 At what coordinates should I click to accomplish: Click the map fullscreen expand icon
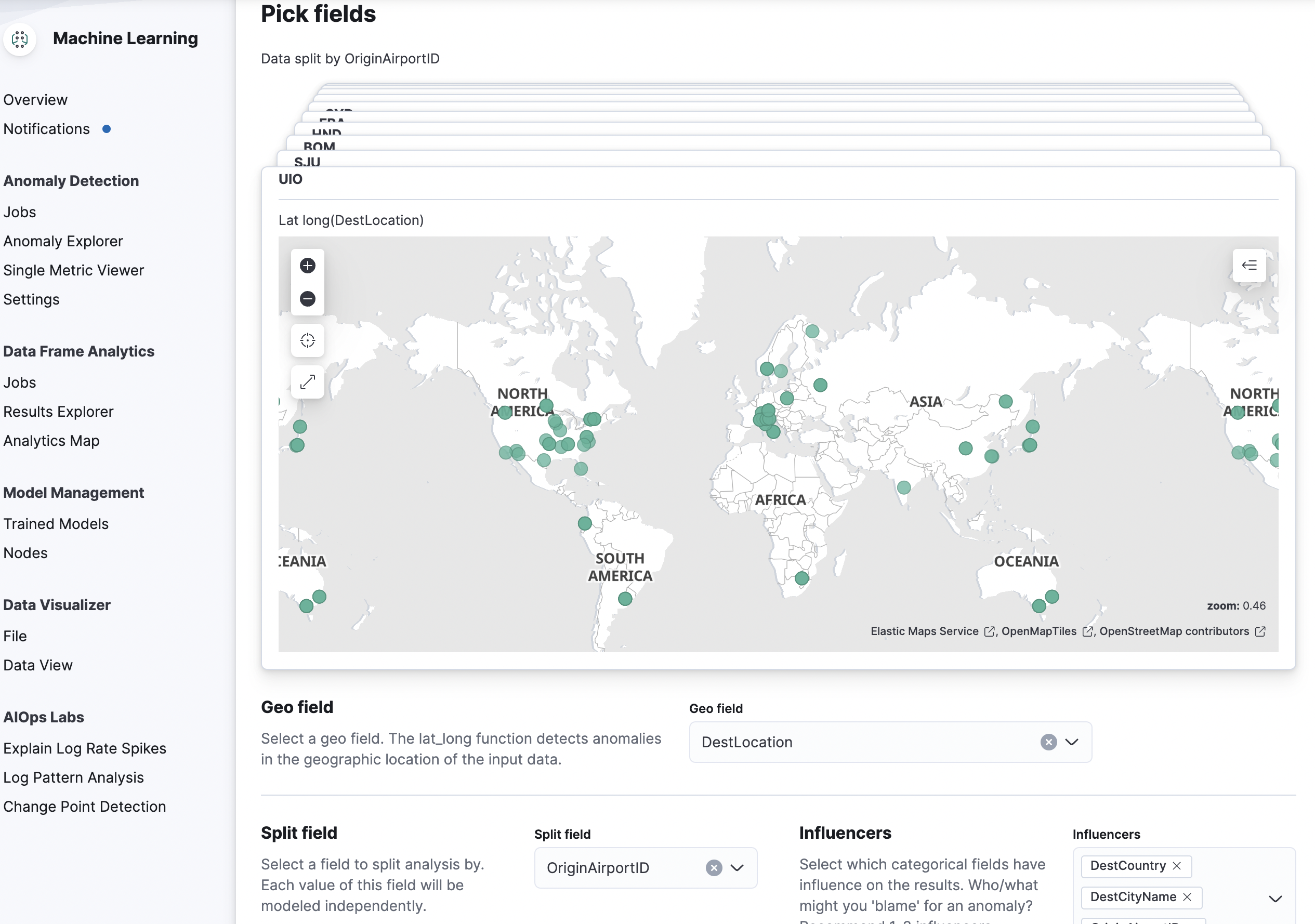tap(308, 382)
